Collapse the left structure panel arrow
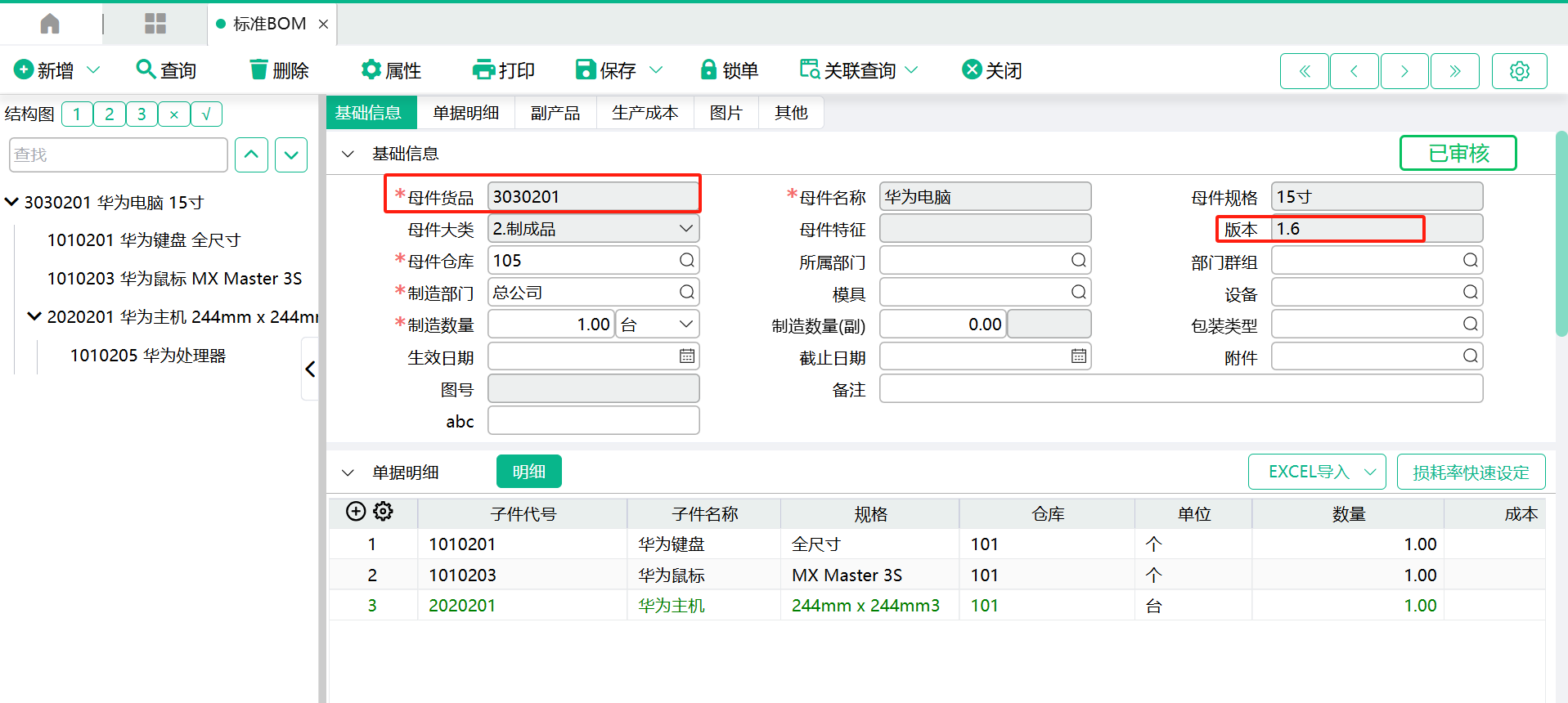The image size is (1568, 703). point(310,369)
